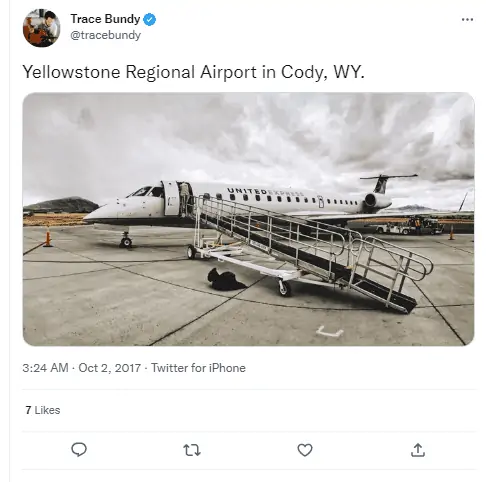
Task: Click the blue verified badge next to Trace Bundy
Action: pos(149,19)
